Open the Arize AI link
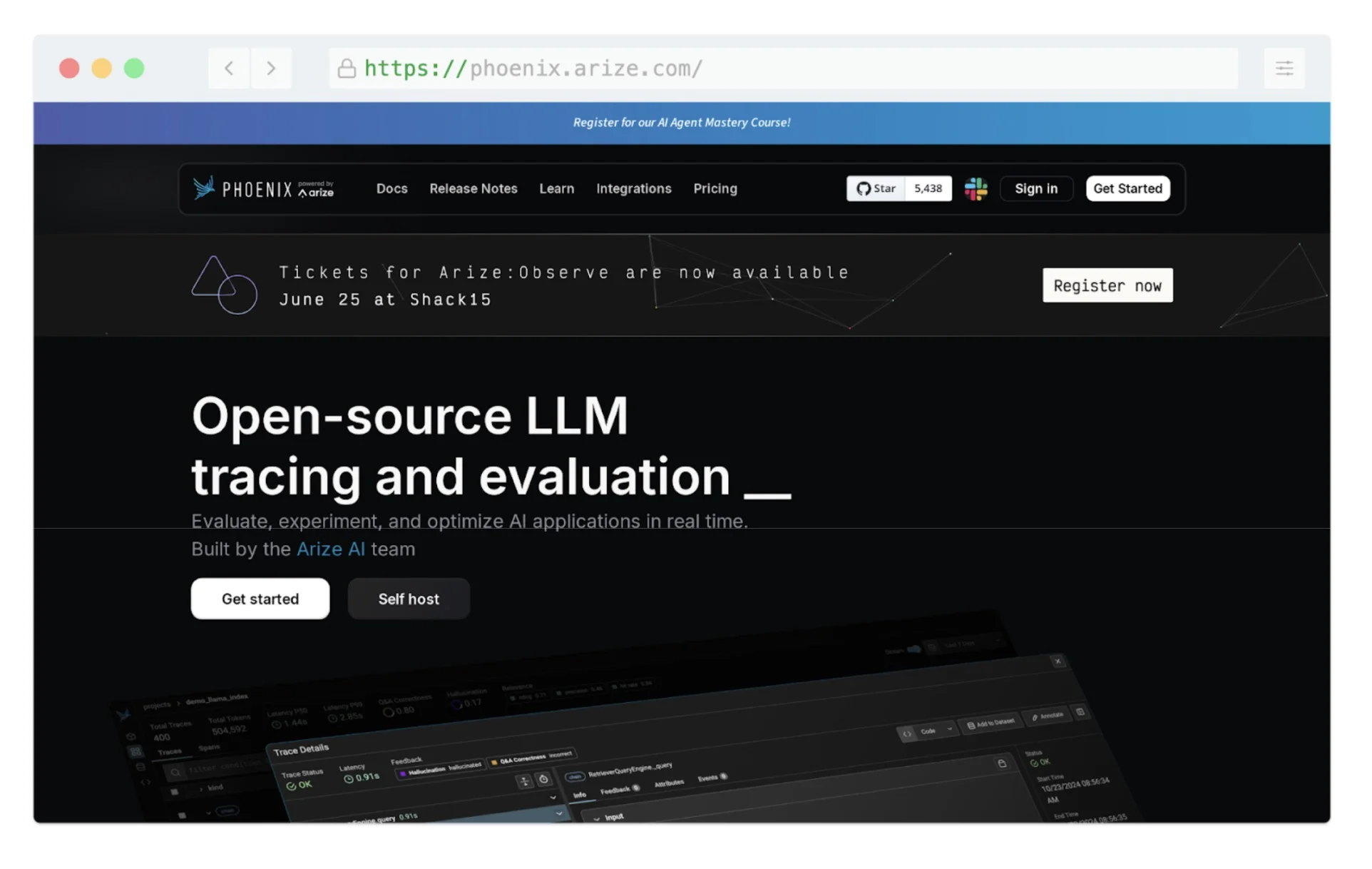Image resolution: width=1372 pixels, height=869 pixels. point(331,549)
